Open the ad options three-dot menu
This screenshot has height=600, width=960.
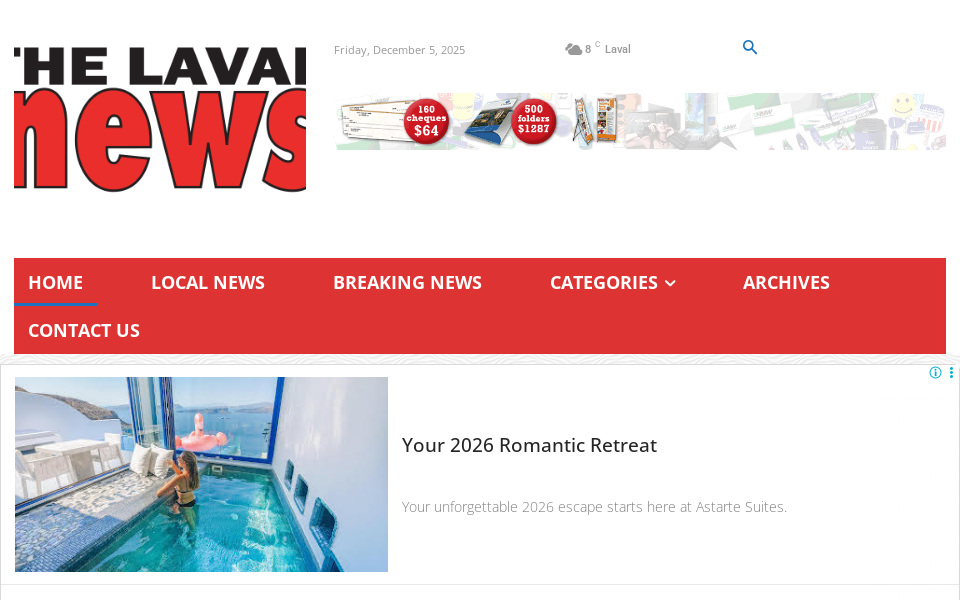pyautogui.click(x=951, y=372)
